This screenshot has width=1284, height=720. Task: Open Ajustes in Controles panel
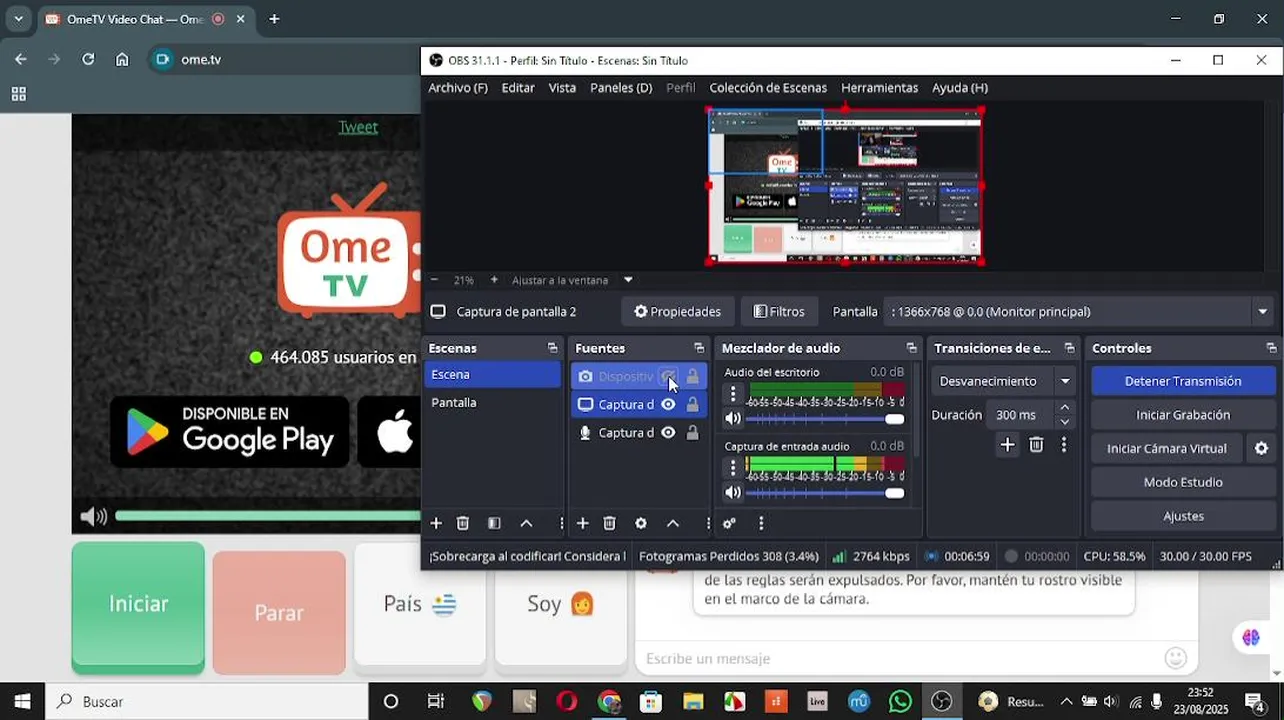click(1183, 516)
